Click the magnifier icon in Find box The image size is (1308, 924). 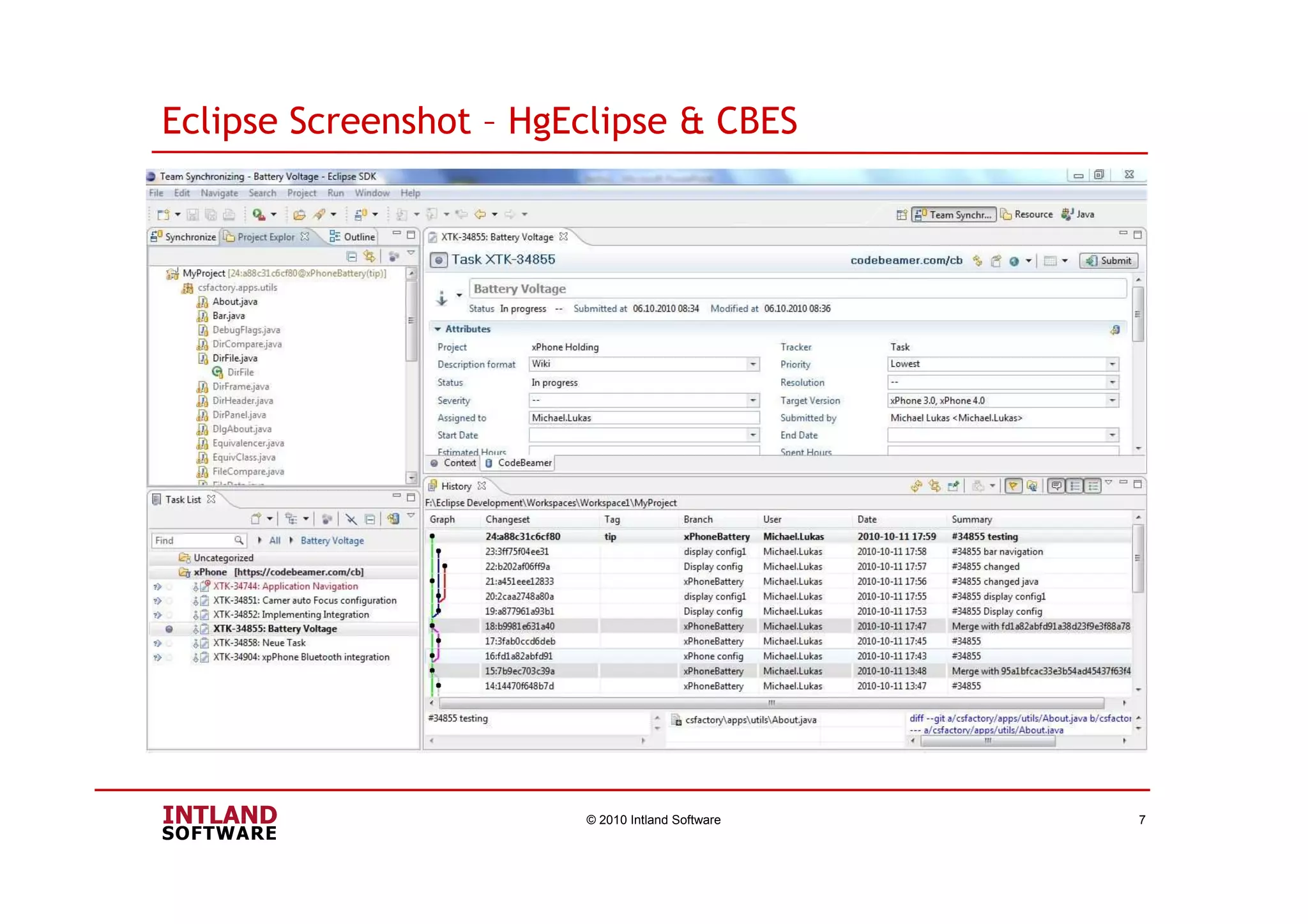click(238, 540)
